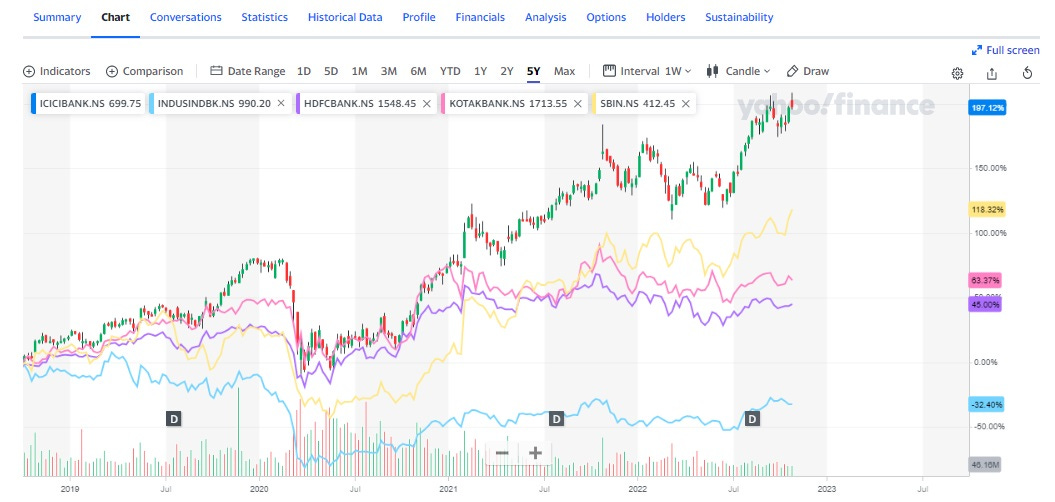Select the YTD time range
The height and width of the screenshot is (502, 1055).
[x=450, y=71]
